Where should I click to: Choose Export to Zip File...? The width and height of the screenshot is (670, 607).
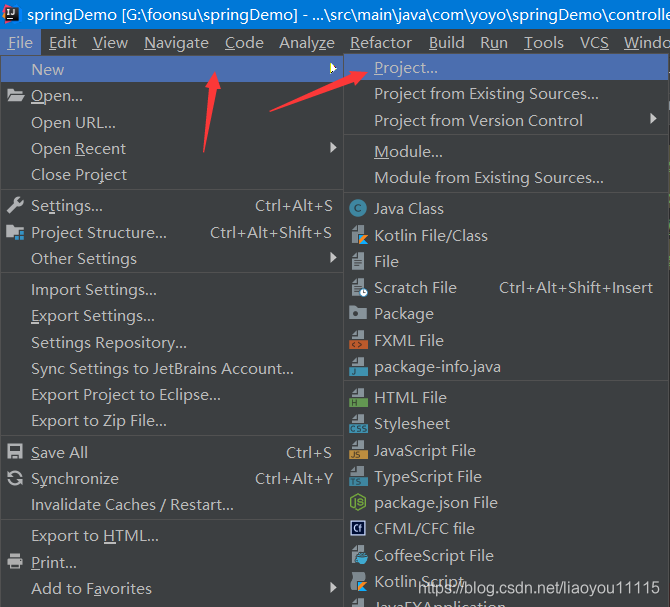pos(172,421)
